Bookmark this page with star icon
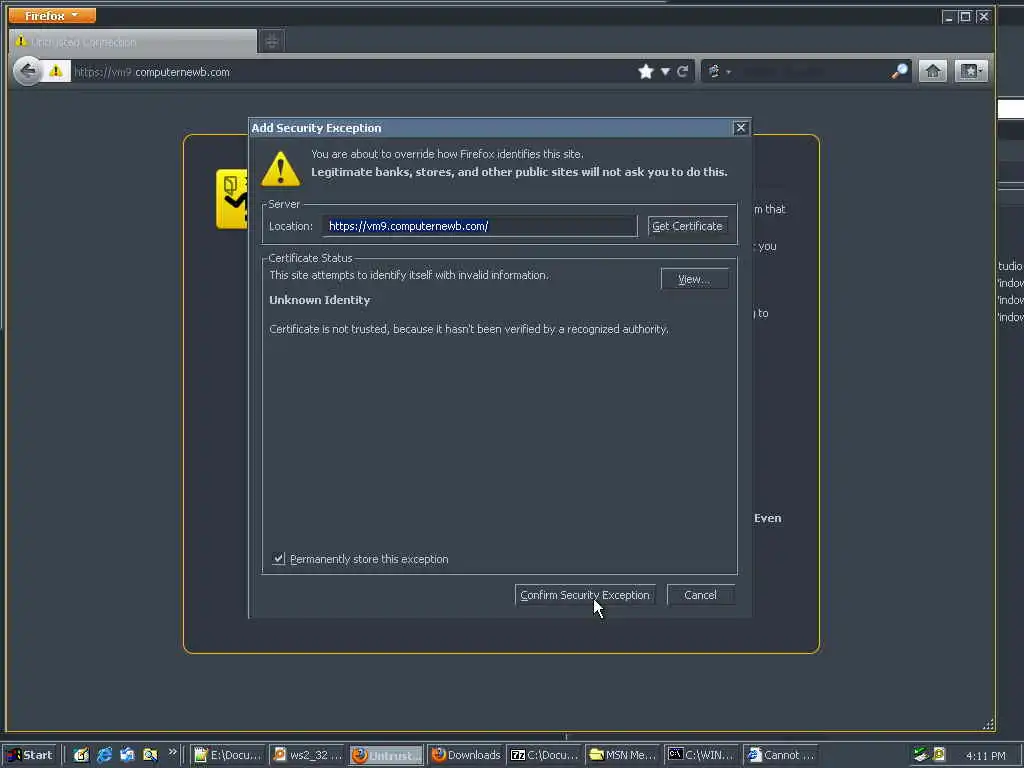The width and height of the screenshot is (1024, 768). [646, 72]
